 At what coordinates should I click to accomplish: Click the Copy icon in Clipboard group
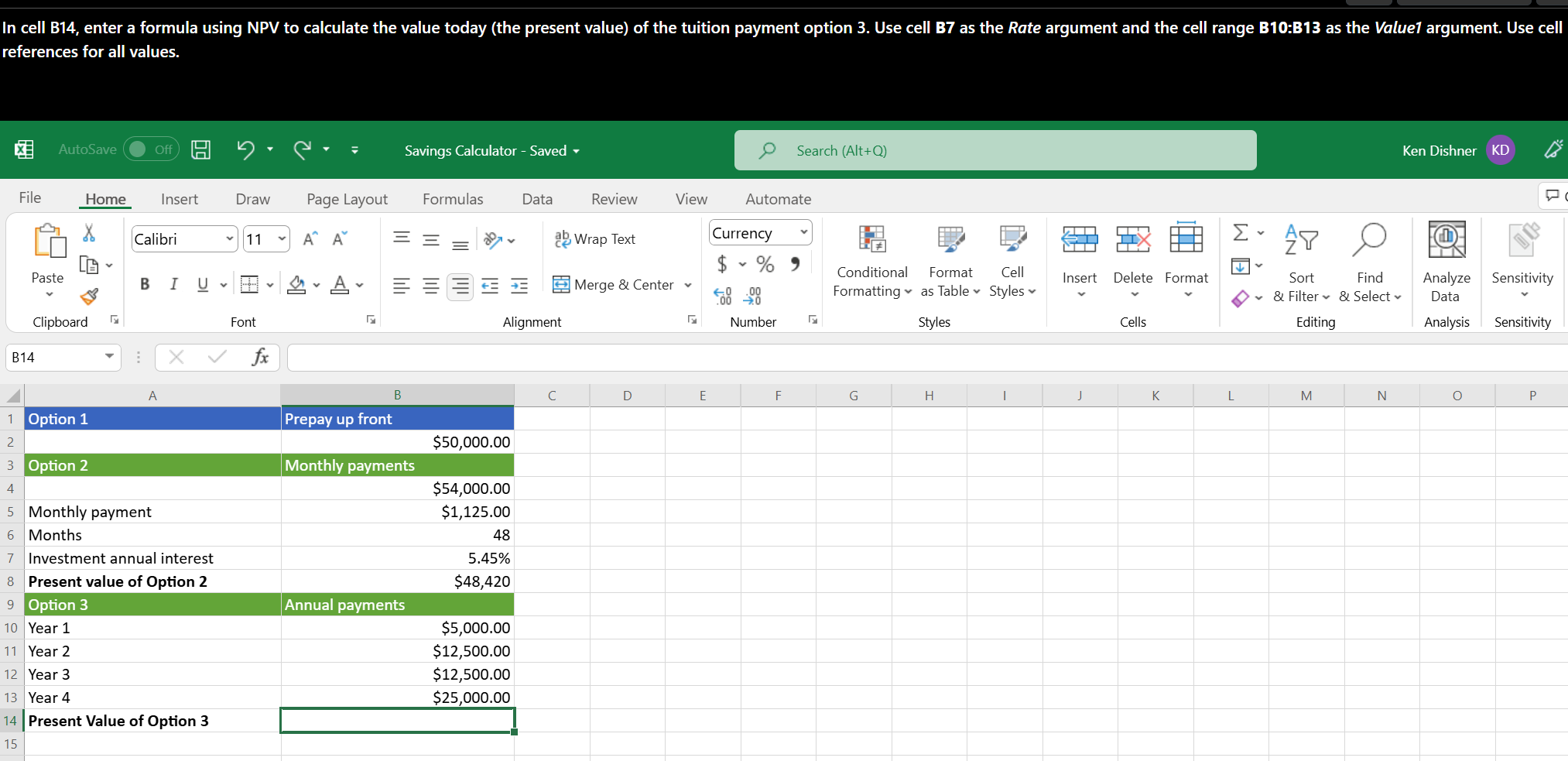[89, 266]
